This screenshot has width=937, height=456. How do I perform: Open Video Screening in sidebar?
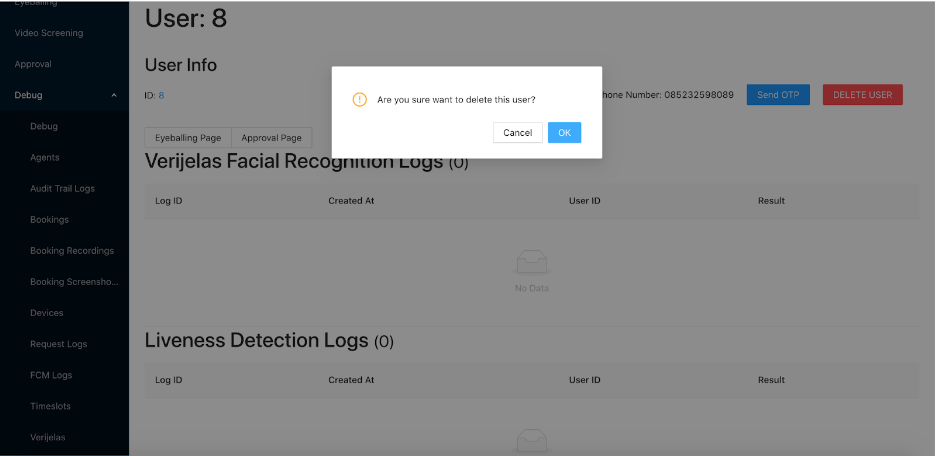[x=49, y=33]
